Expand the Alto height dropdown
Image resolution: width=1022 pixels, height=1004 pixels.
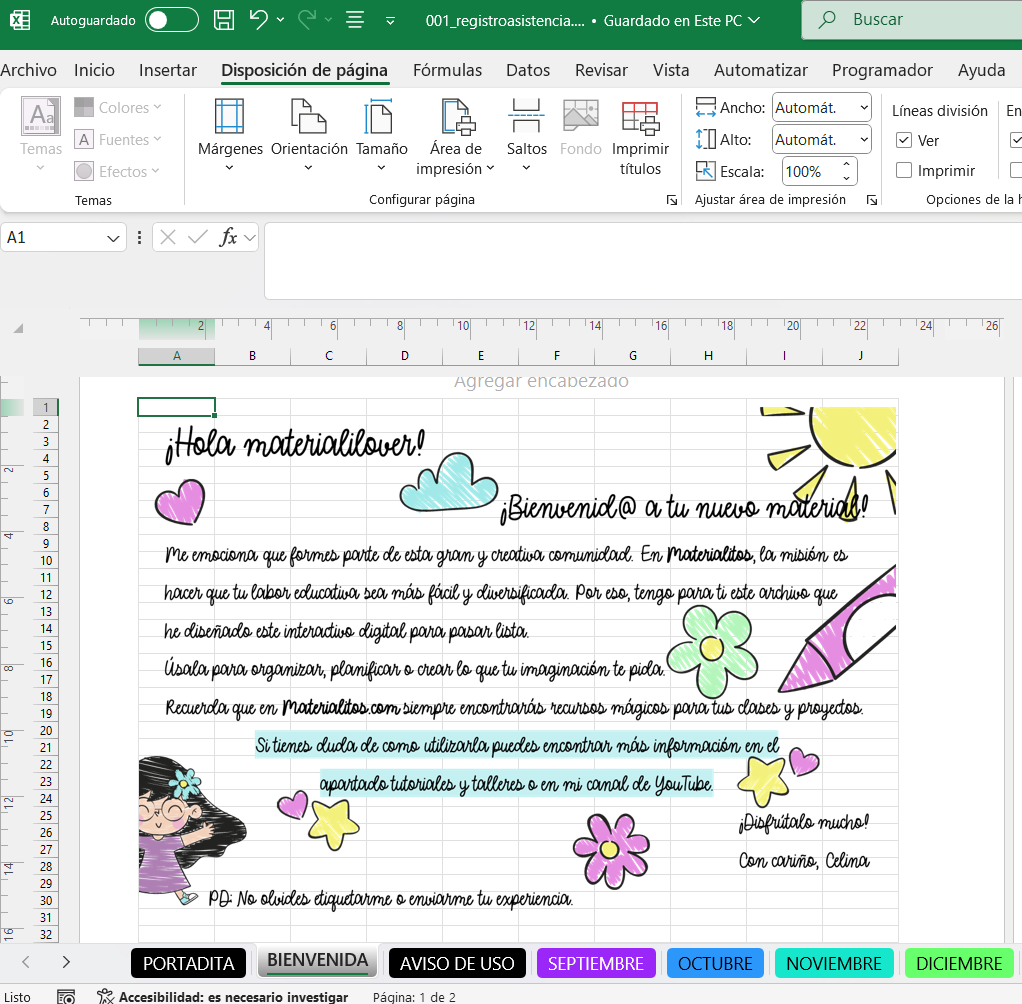tap(863, 140)
